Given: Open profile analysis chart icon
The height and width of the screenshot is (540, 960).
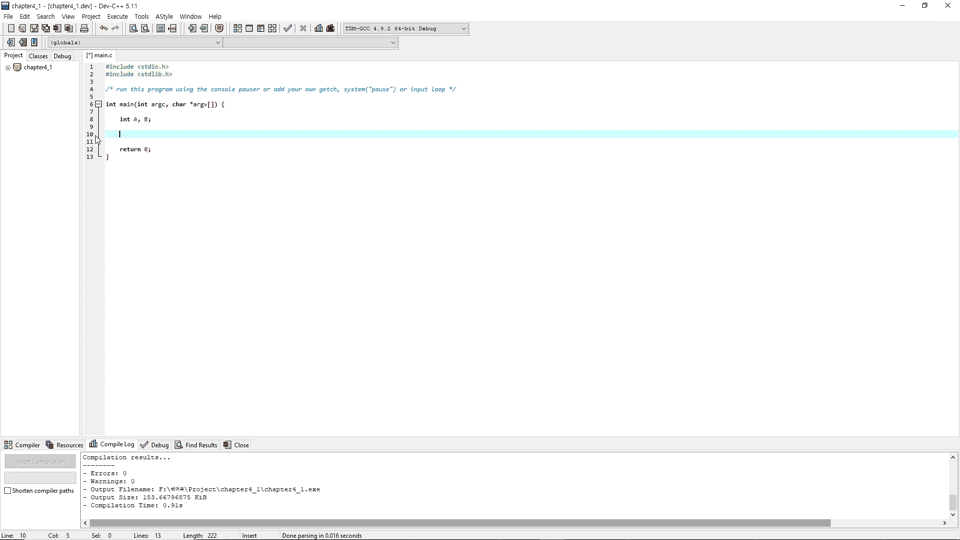Looking at the screenshot, I should (318, 28).
